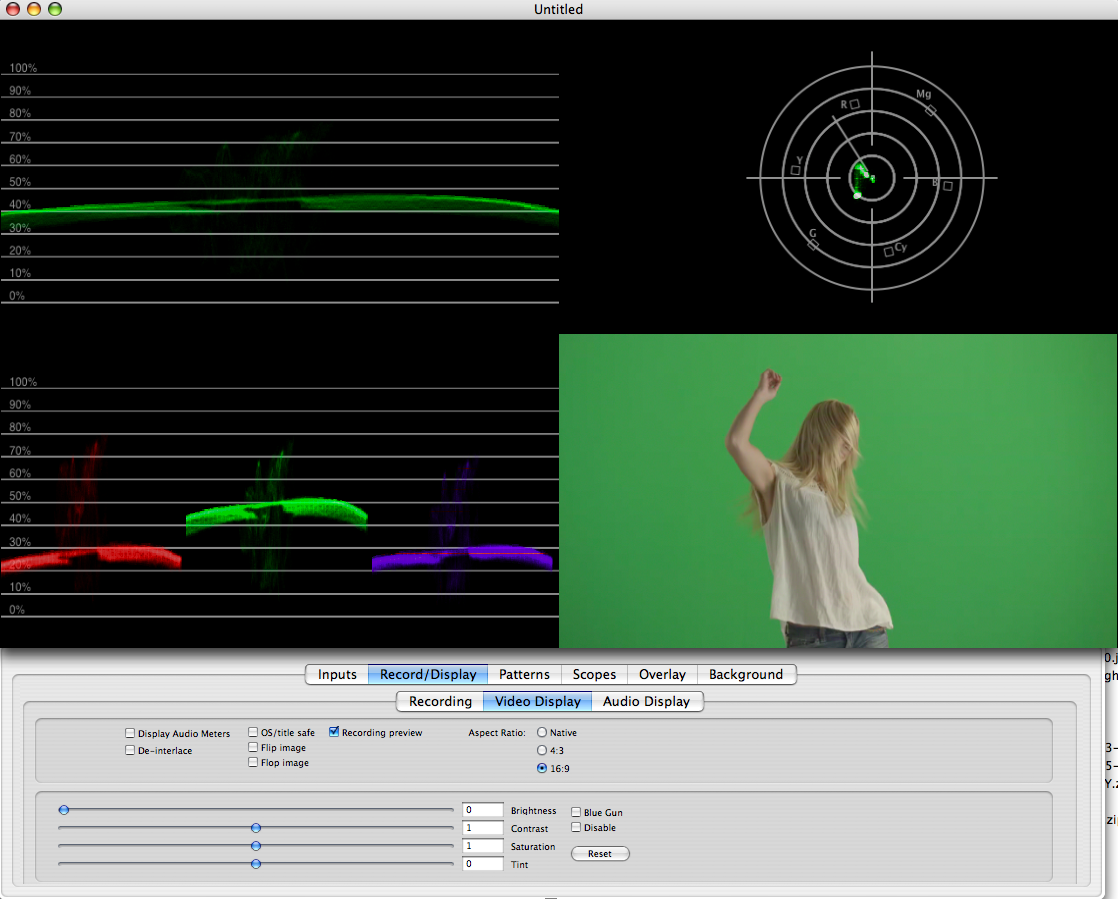
Task: Click the Saturation slider handle
Action: point(256,846)
